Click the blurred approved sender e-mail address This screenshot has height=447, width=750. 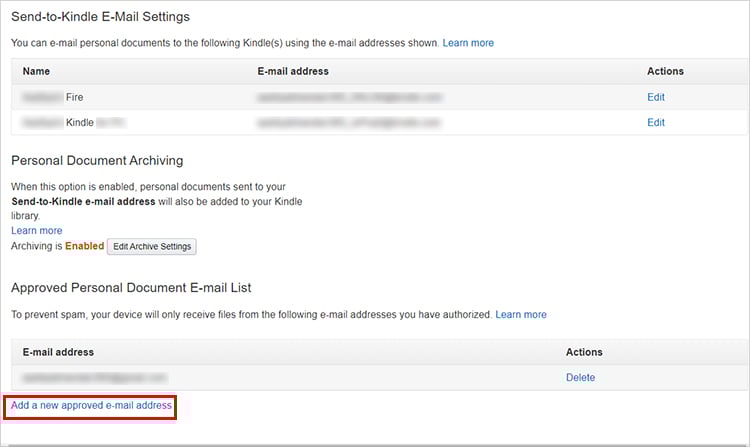tap(94, 377)
